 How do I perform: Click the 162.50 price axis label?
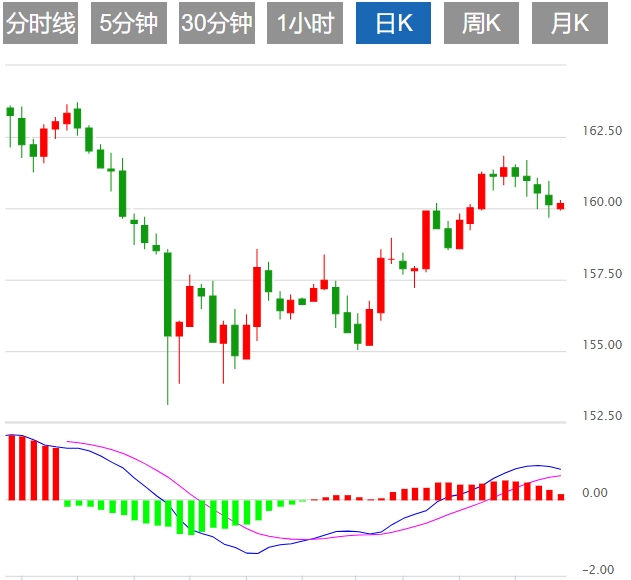(x=601, y=132)
